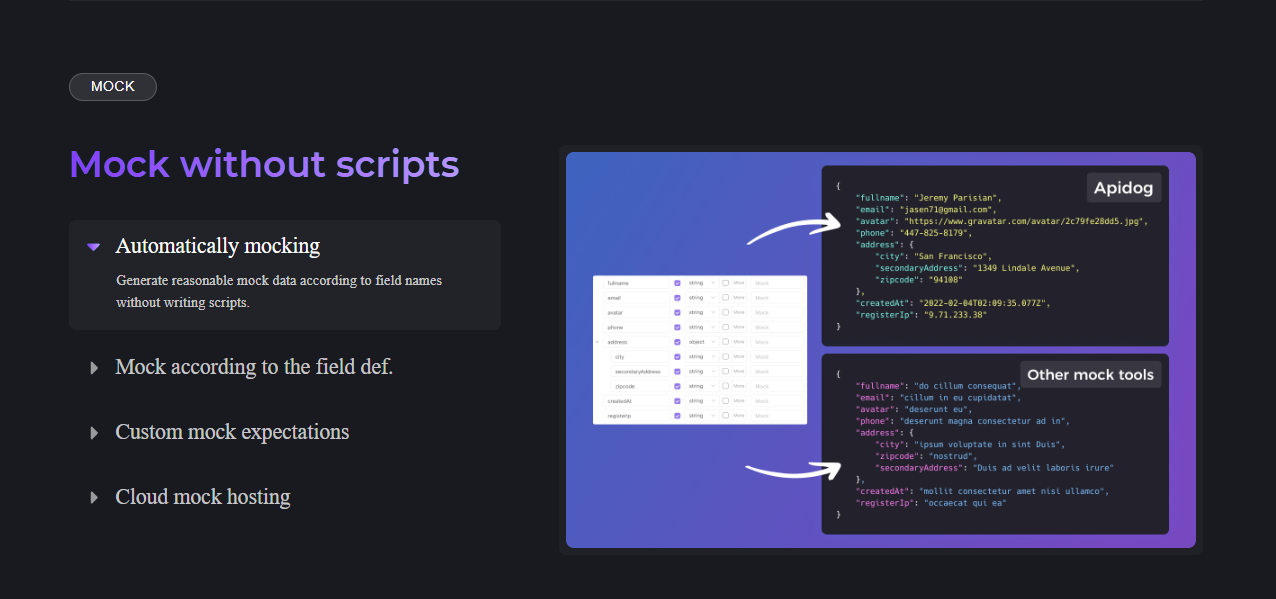Click the Mock input field in createdAt row
Viewport: 1276px width, 599px height.
(777, 401)
